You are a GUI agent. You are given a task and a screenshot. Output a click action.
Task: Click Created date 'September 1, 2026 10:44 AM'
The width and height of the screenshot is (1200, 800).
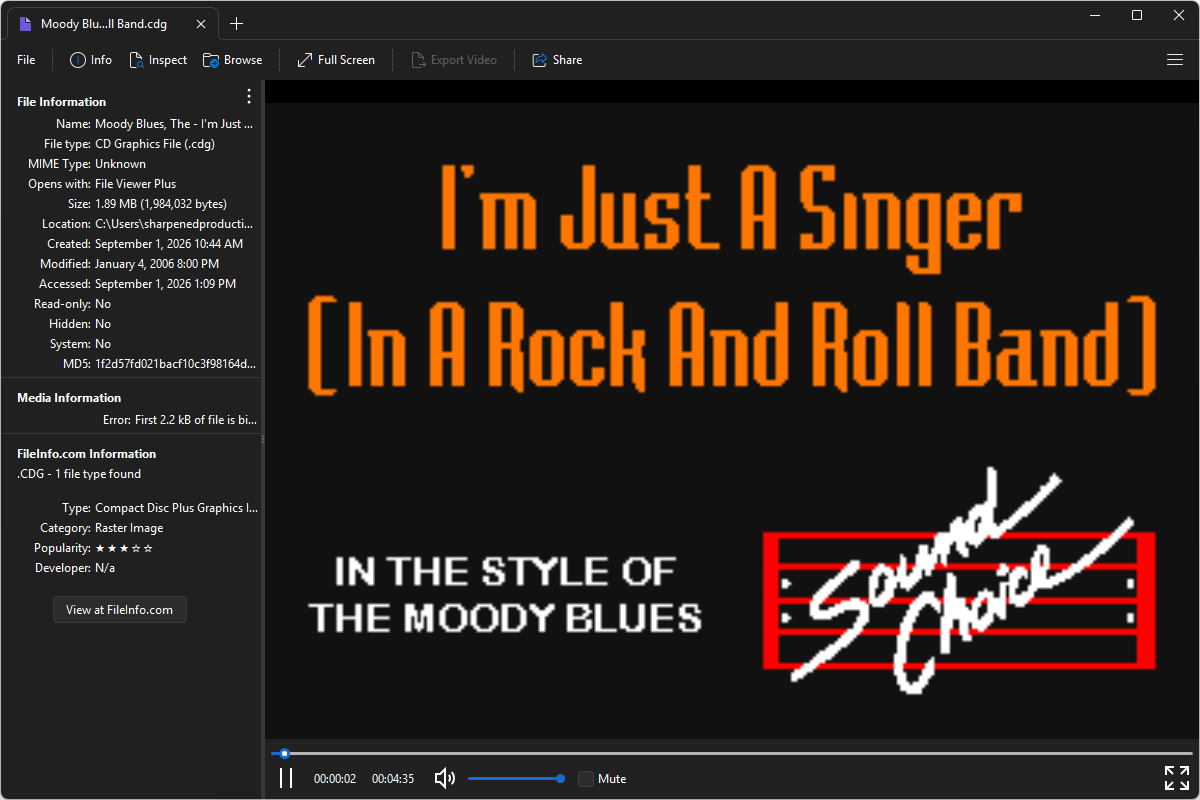click(169, 244)
